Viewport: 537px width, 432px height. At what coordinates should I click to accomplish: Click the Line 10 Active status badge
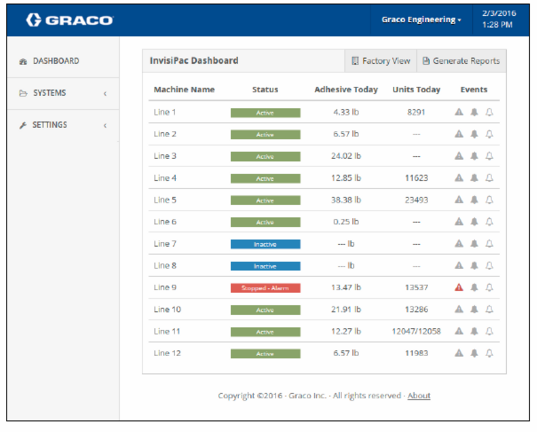pyautogui.click(x=265, y=310)
